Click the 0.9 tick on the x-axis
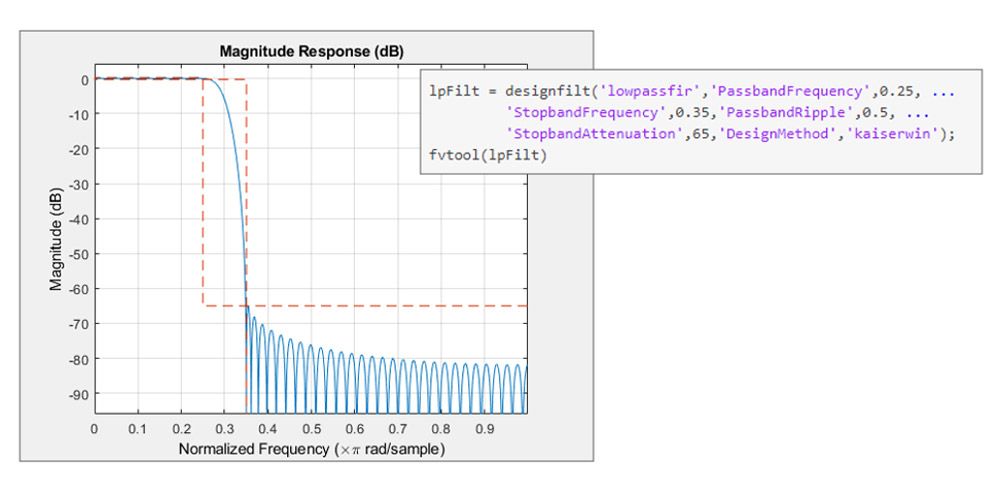This screenshot has width=1000, height=496. click(x=484, y=428)
